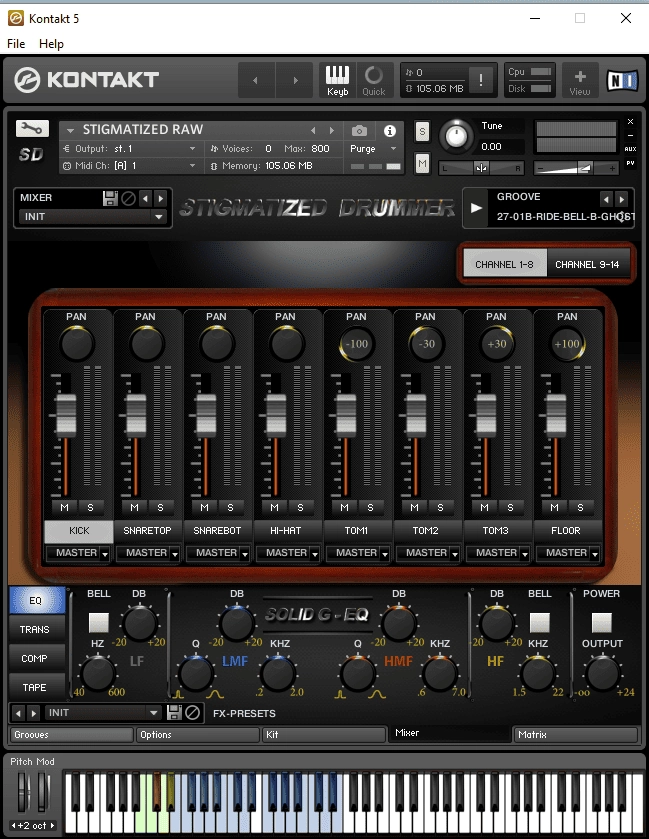649x839 pixels.
Task: Open the View menu plus icon
Action: (x=579, y=80)
